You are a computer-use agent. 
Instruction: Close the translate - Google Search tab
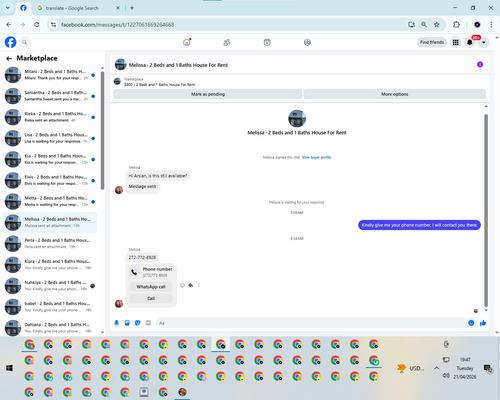pos(118,8)
